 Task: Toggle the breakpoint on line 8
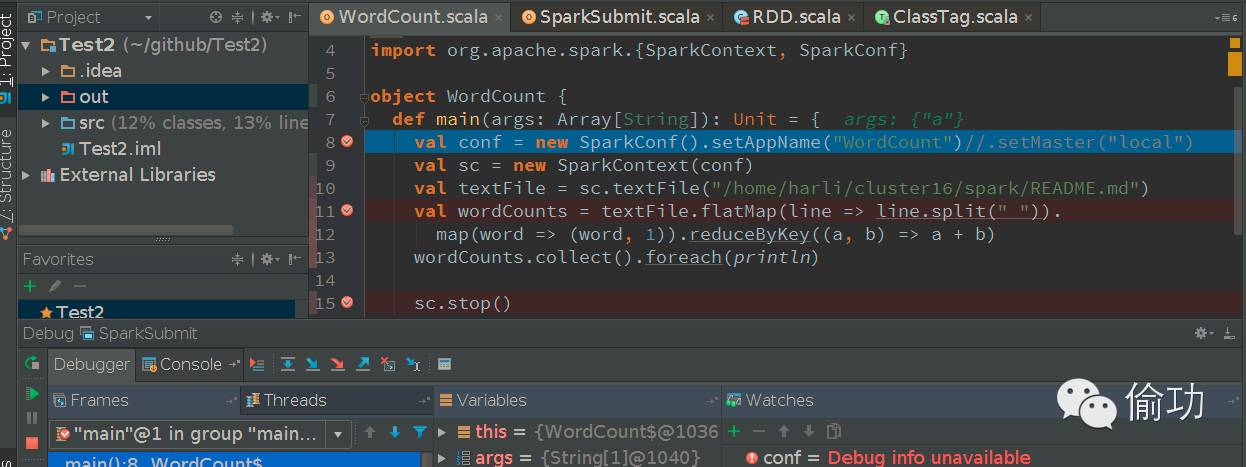coord(347,141)
